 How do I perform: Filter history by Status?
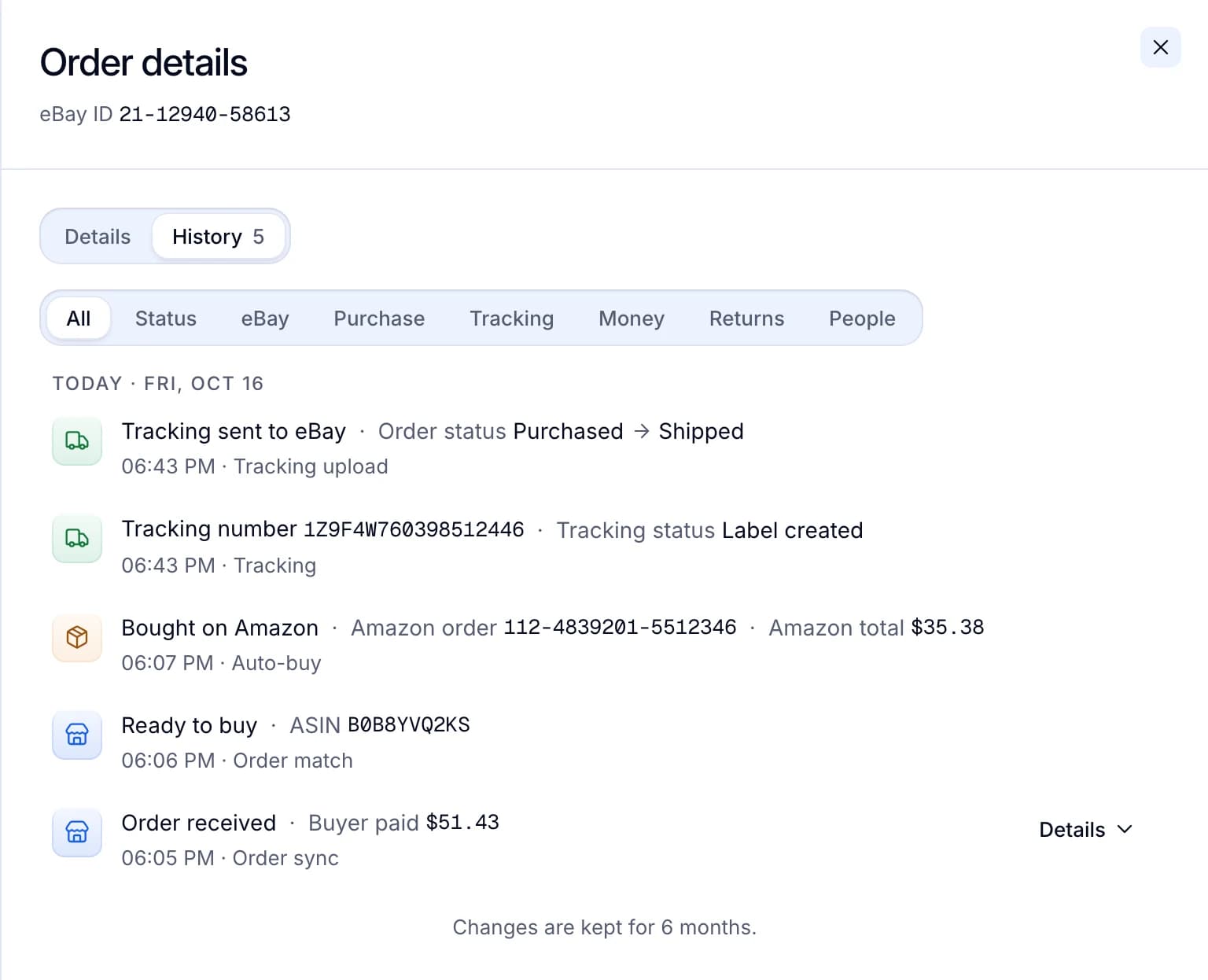[x=166, y=319]
